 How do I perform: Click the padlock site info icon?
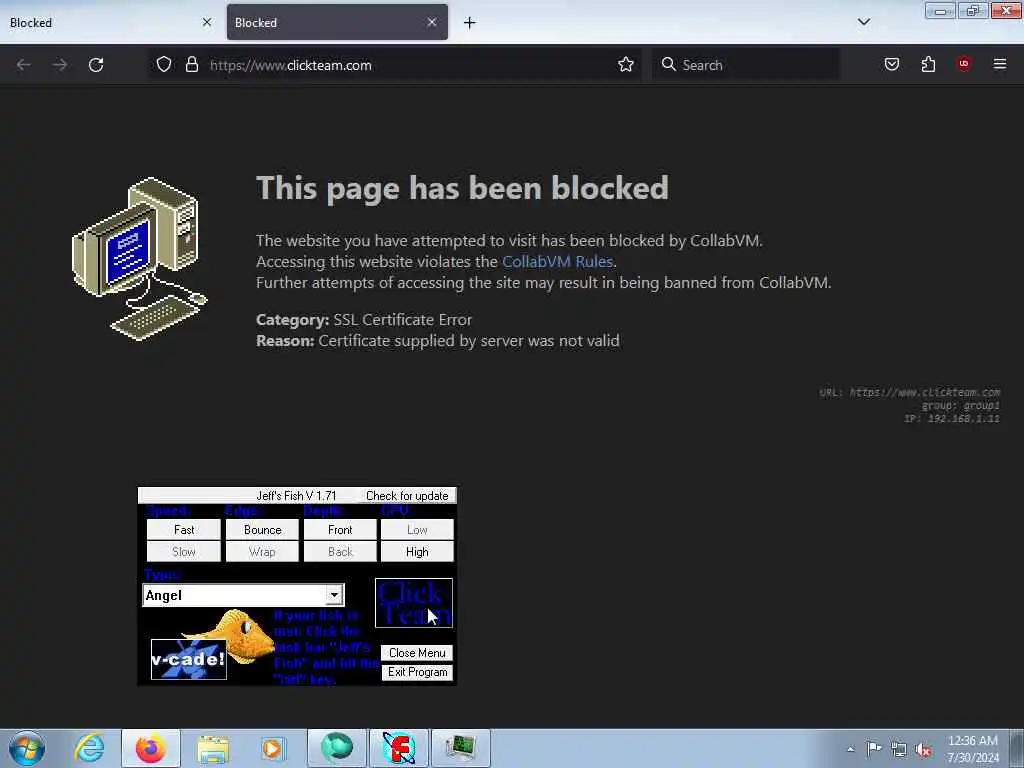click(191, 65)
